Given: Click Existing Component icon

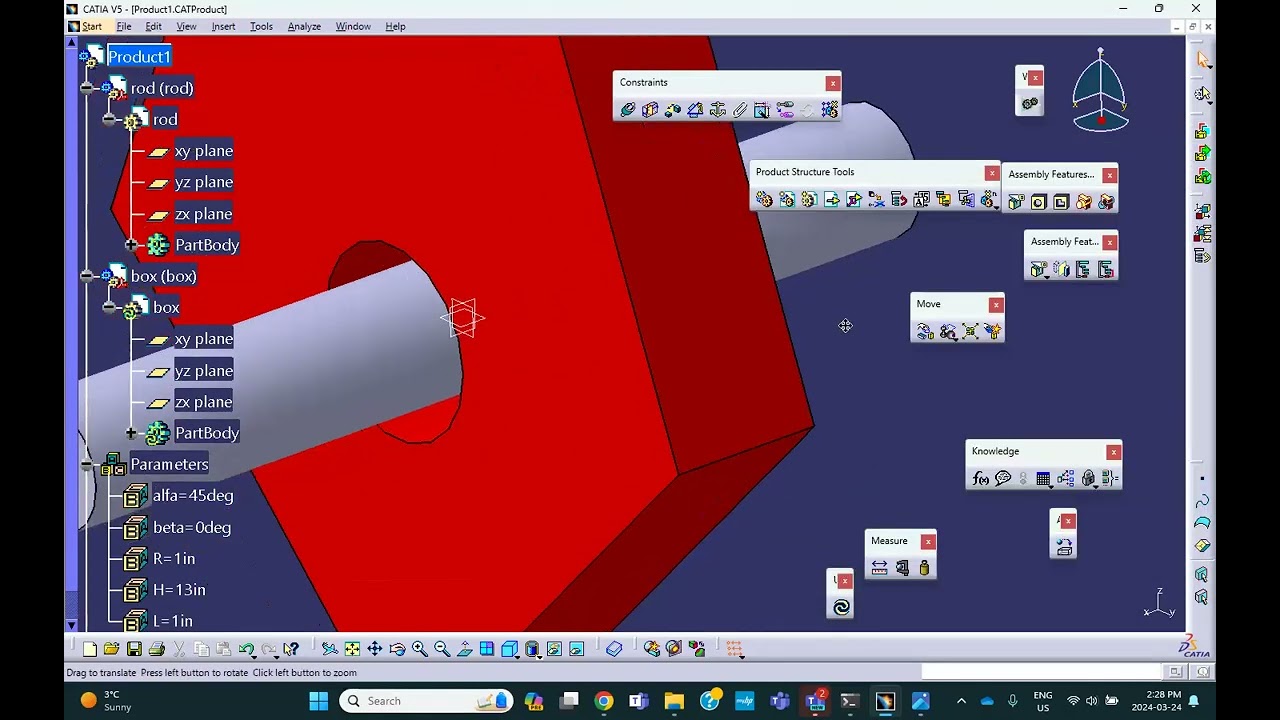Looking at the screenshot, I should tap(832, 200).
